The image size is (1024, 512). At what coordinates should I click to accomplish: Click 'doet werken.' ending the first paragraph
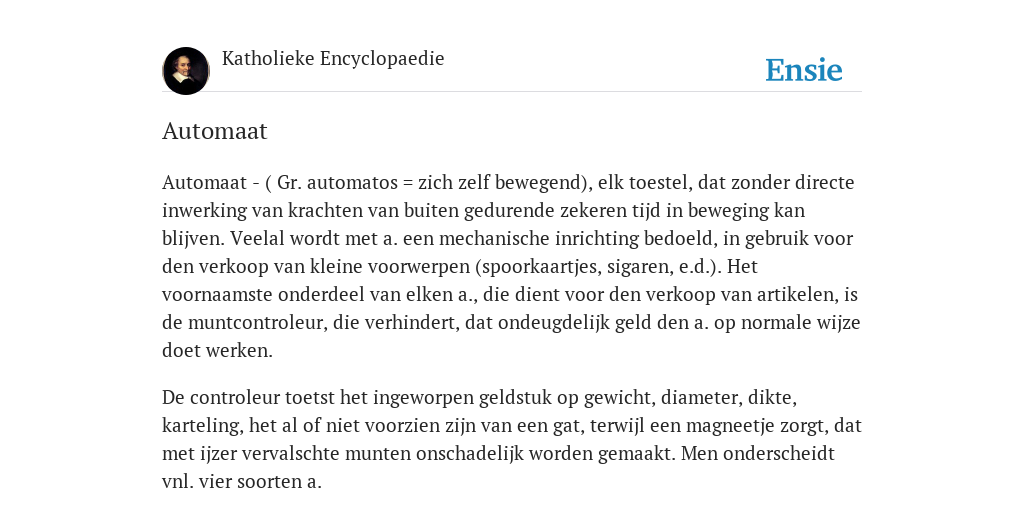217,351
